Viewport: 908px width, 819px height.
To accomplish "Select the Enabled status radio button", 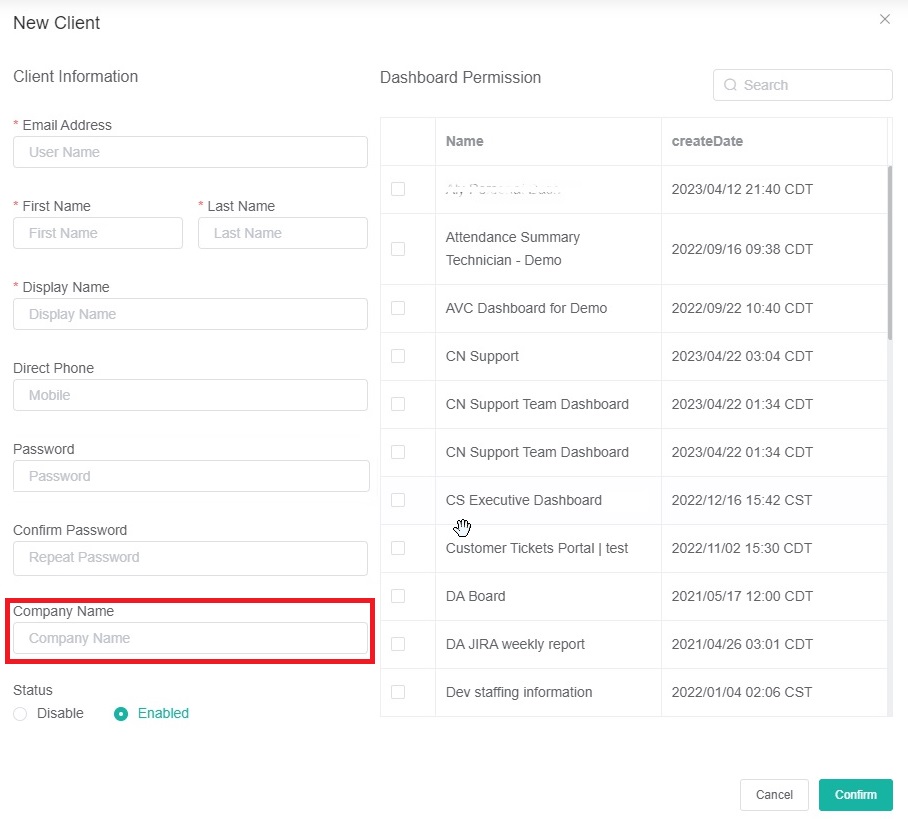I will (121, 714).
